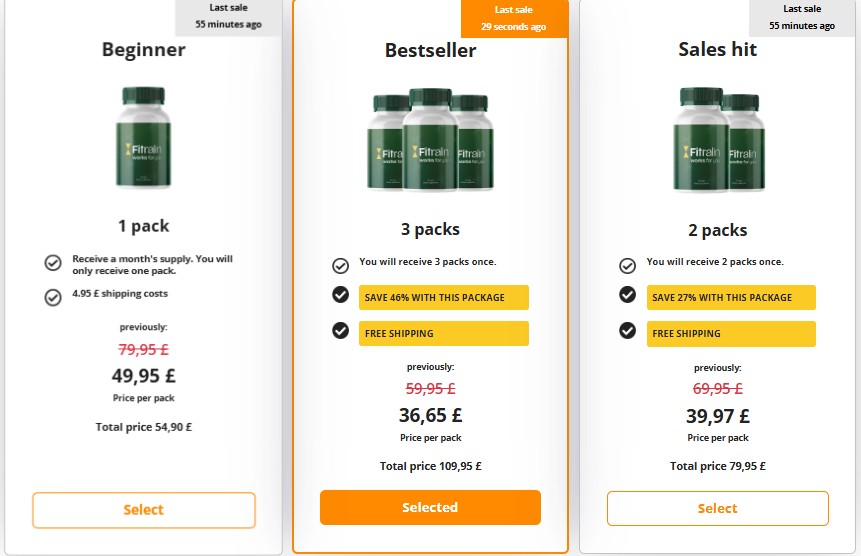
Task: Click the 'Total price 109,95 £' text
Action: (x=430, y=466)
